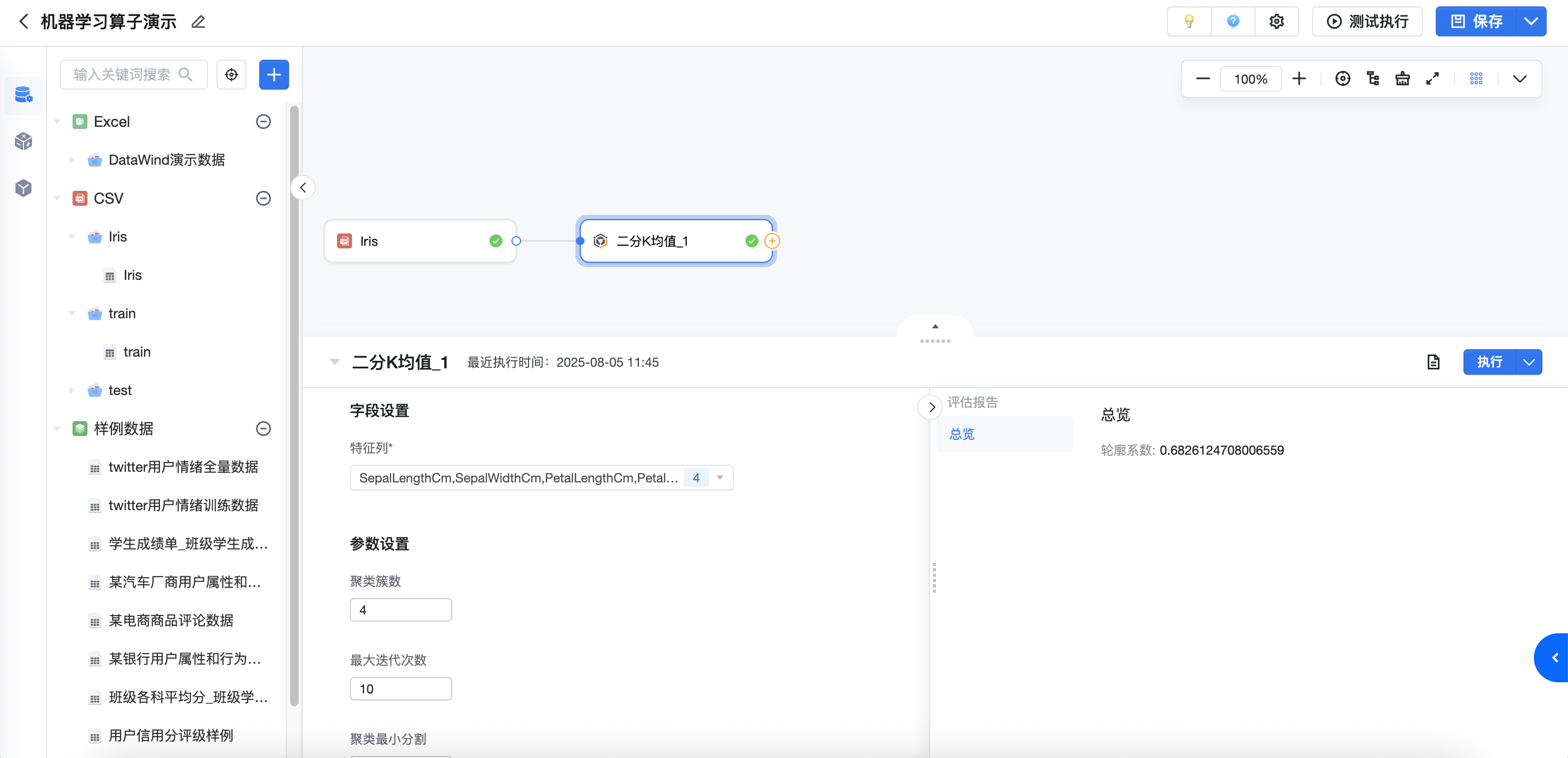The image size is (1568, 758).
Task: Open settings gear in top bar
Action: (x=1276, y=22)
